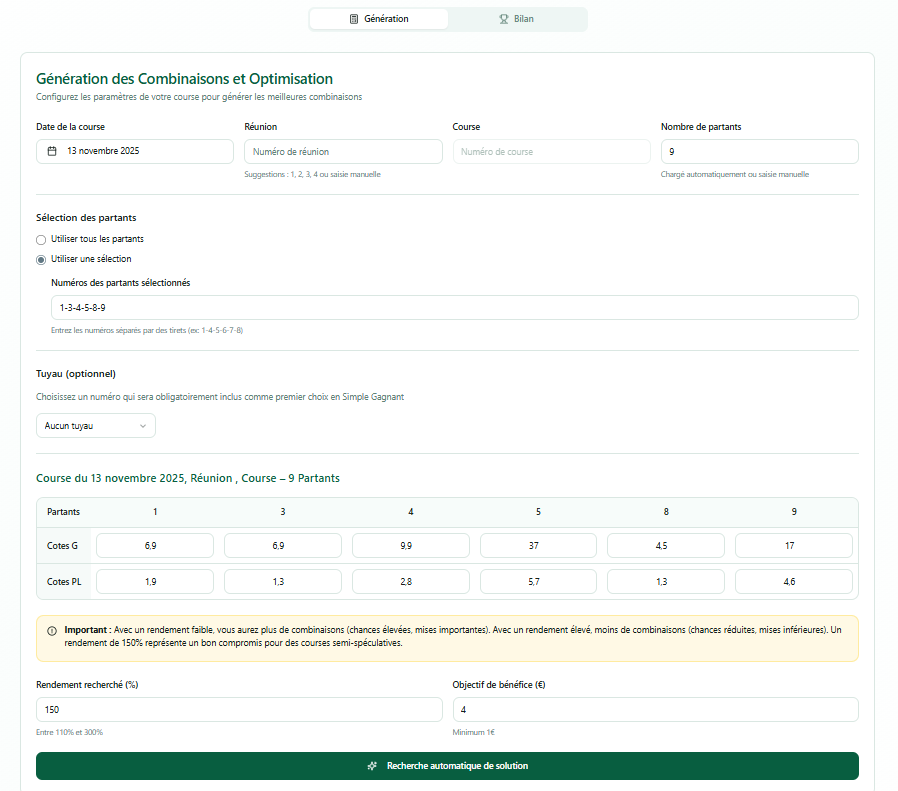The width and height of the screenshot is (898, 791).
Task: Select 'Utiliser une sélection' radio option
Action: point(41,259)
